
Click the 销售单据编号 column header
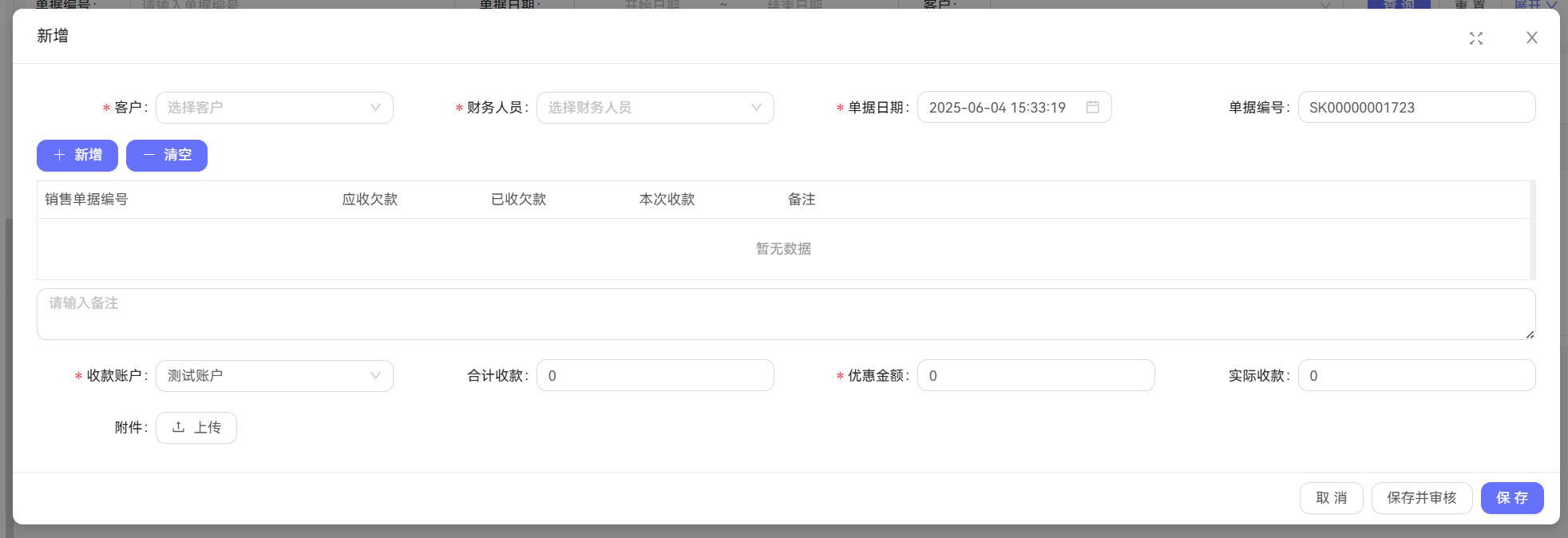tap(86, 200)
